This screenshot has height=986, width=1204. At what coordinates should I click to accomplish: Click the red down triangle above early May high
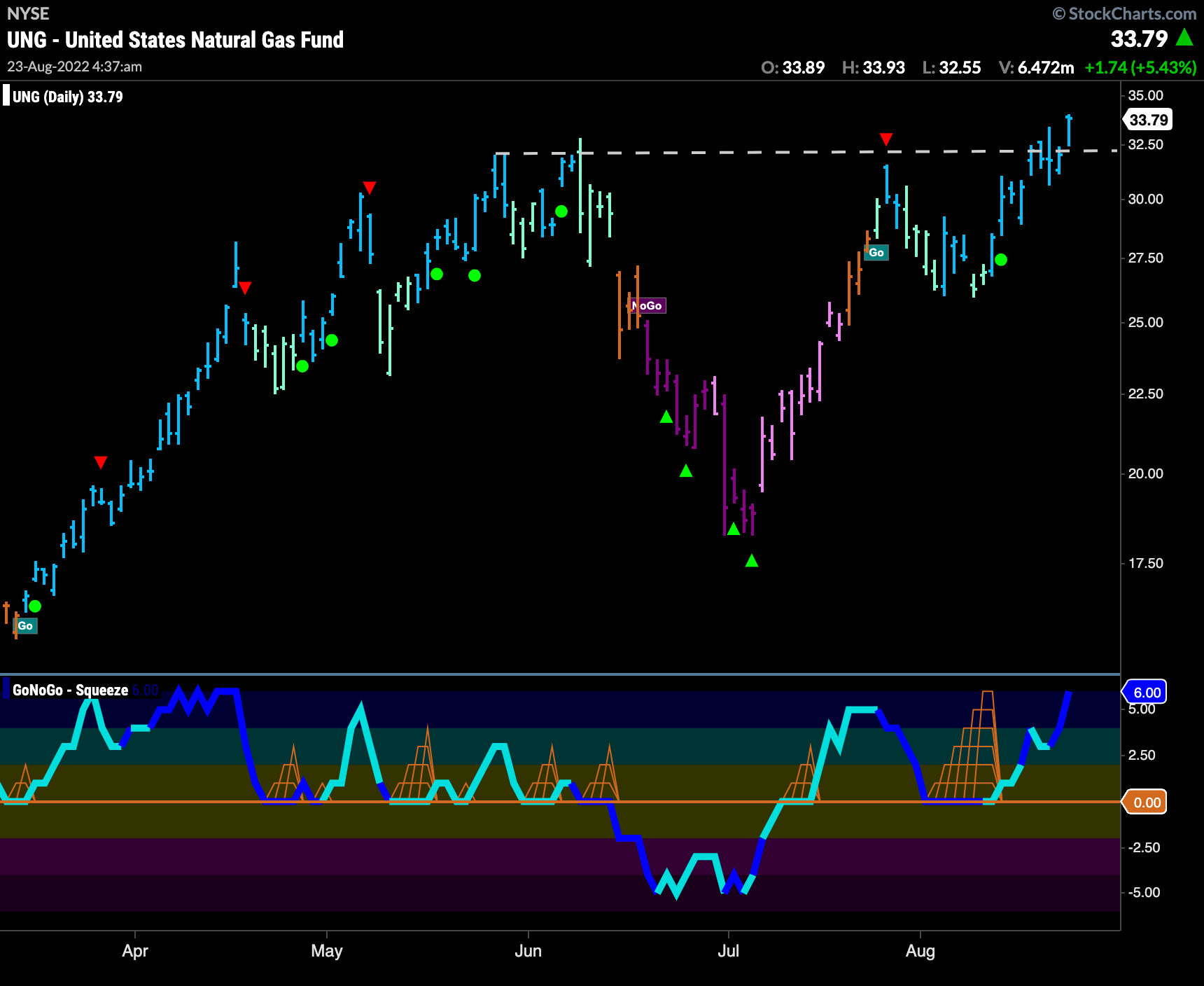(370, 188)
